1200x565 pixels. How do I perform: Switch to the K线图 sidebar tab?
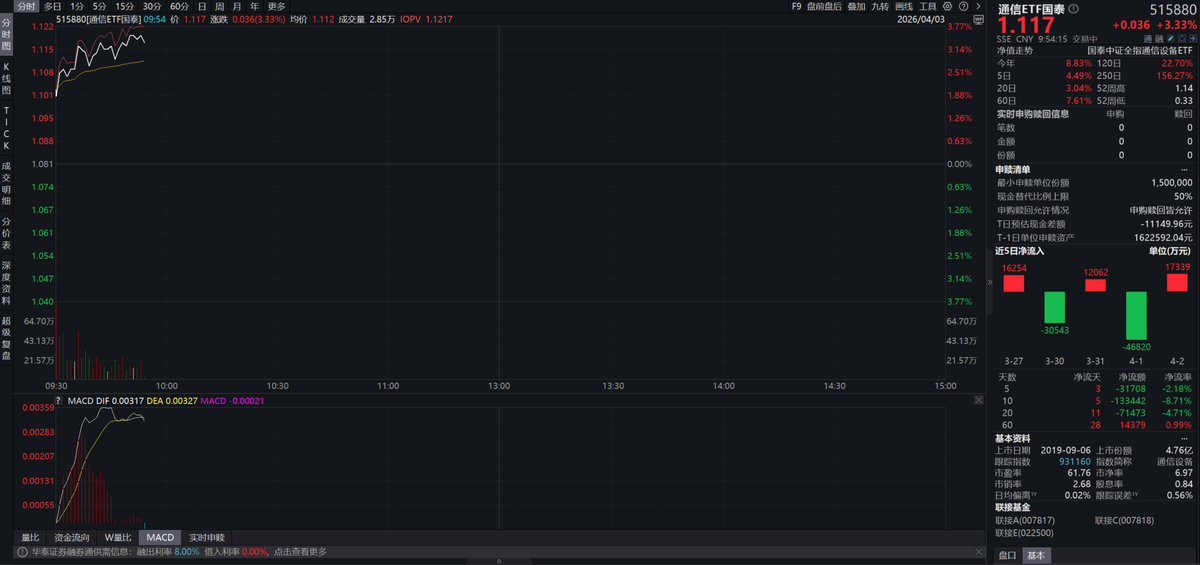[6, 78]
